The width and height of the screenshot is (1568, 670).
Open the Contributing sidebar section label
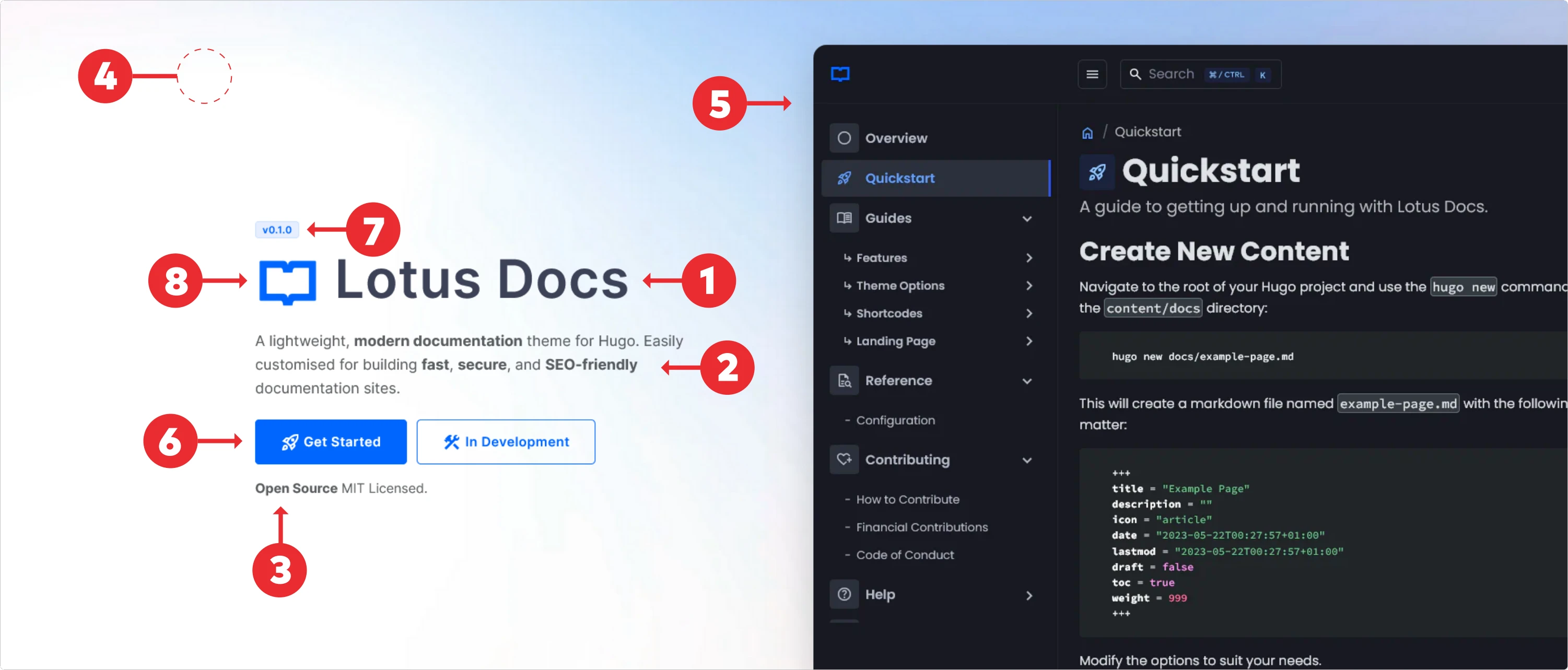tap(907, 460)
